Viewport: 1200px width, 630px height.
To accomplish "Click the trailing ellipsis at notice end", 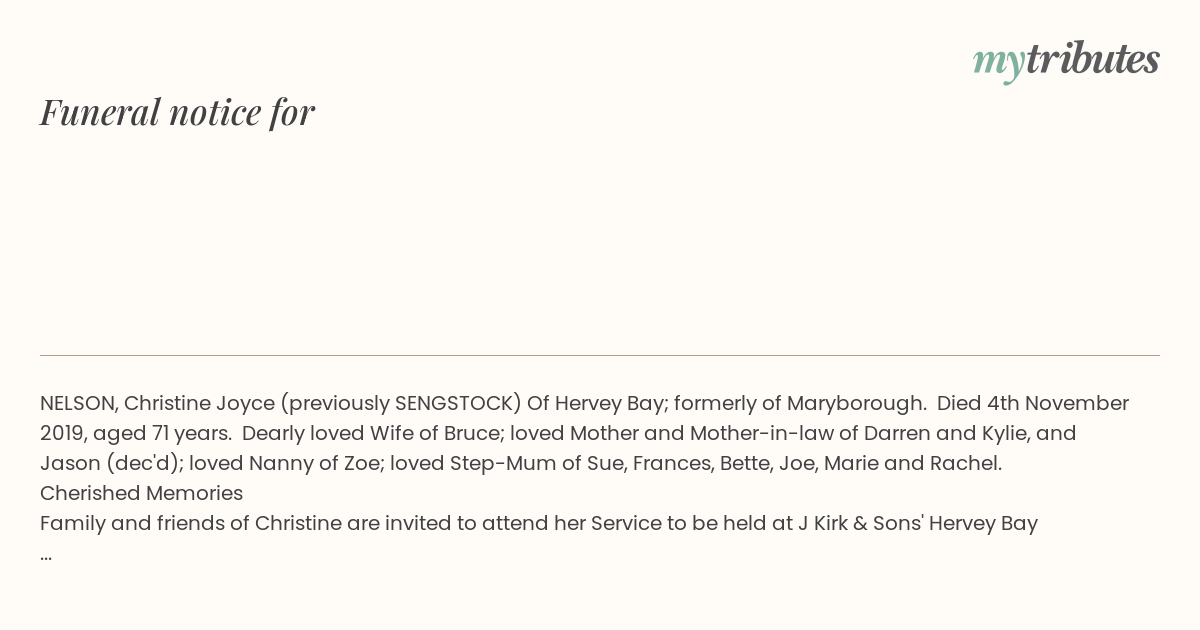I will point(46,554).
